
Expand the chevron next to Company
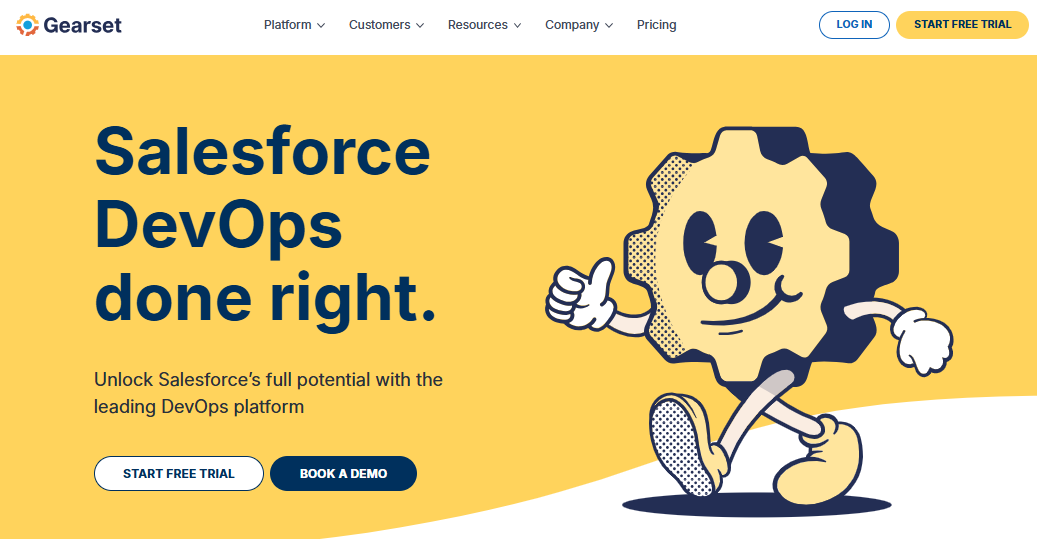pos(609,26)
